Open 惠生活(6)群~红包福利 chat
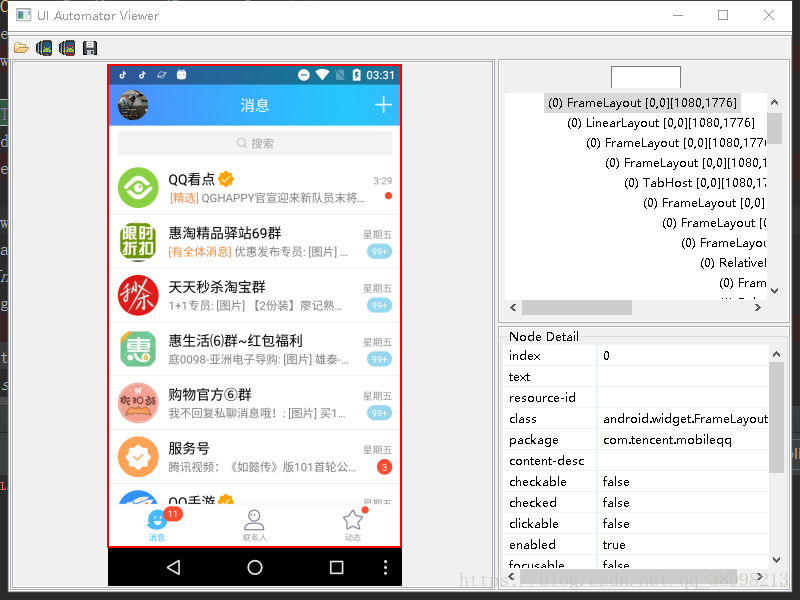 [255, 349]
